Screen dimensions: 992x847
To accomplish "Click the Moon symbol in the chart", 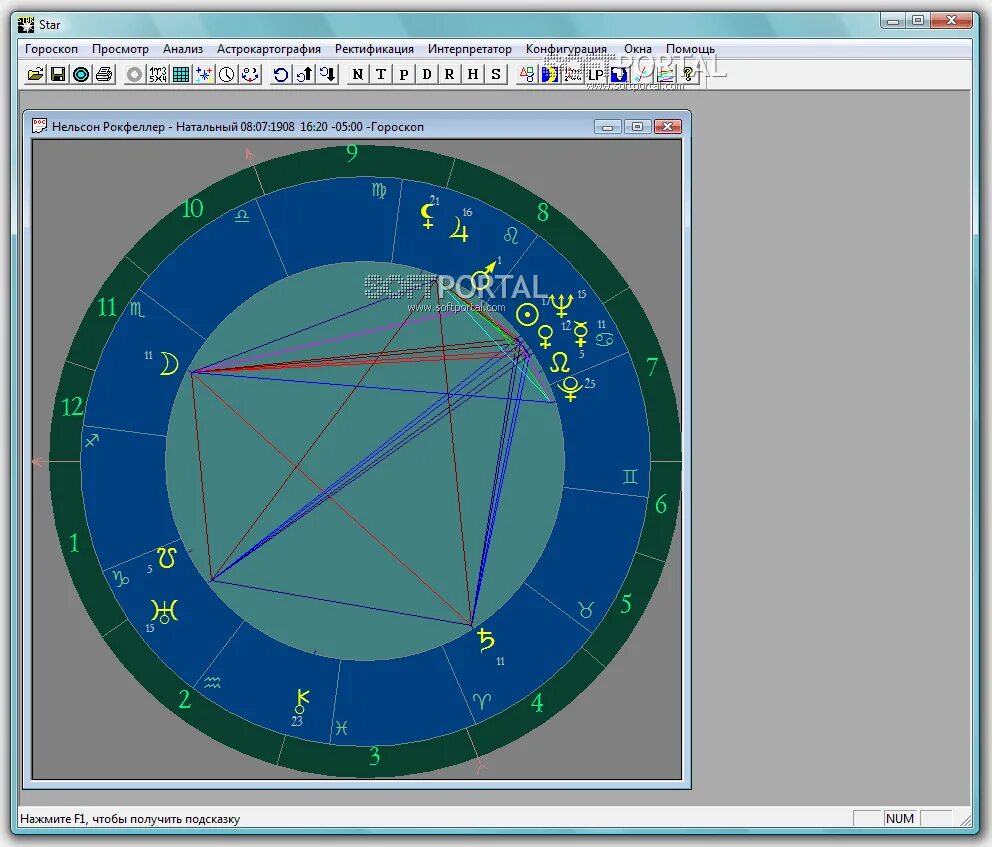I will click(x=168, y=364).
